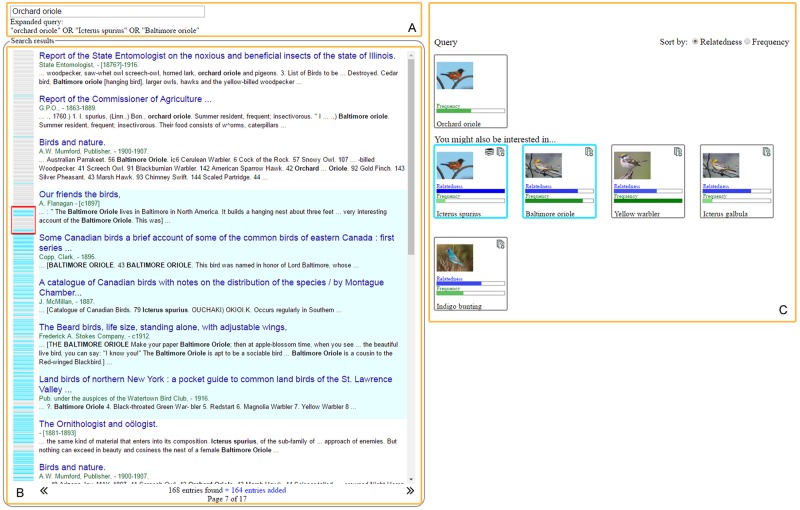This screenshot has height=510, width=800.
Task: Click the document icon on Indigo bunting card
Action: 500,244
